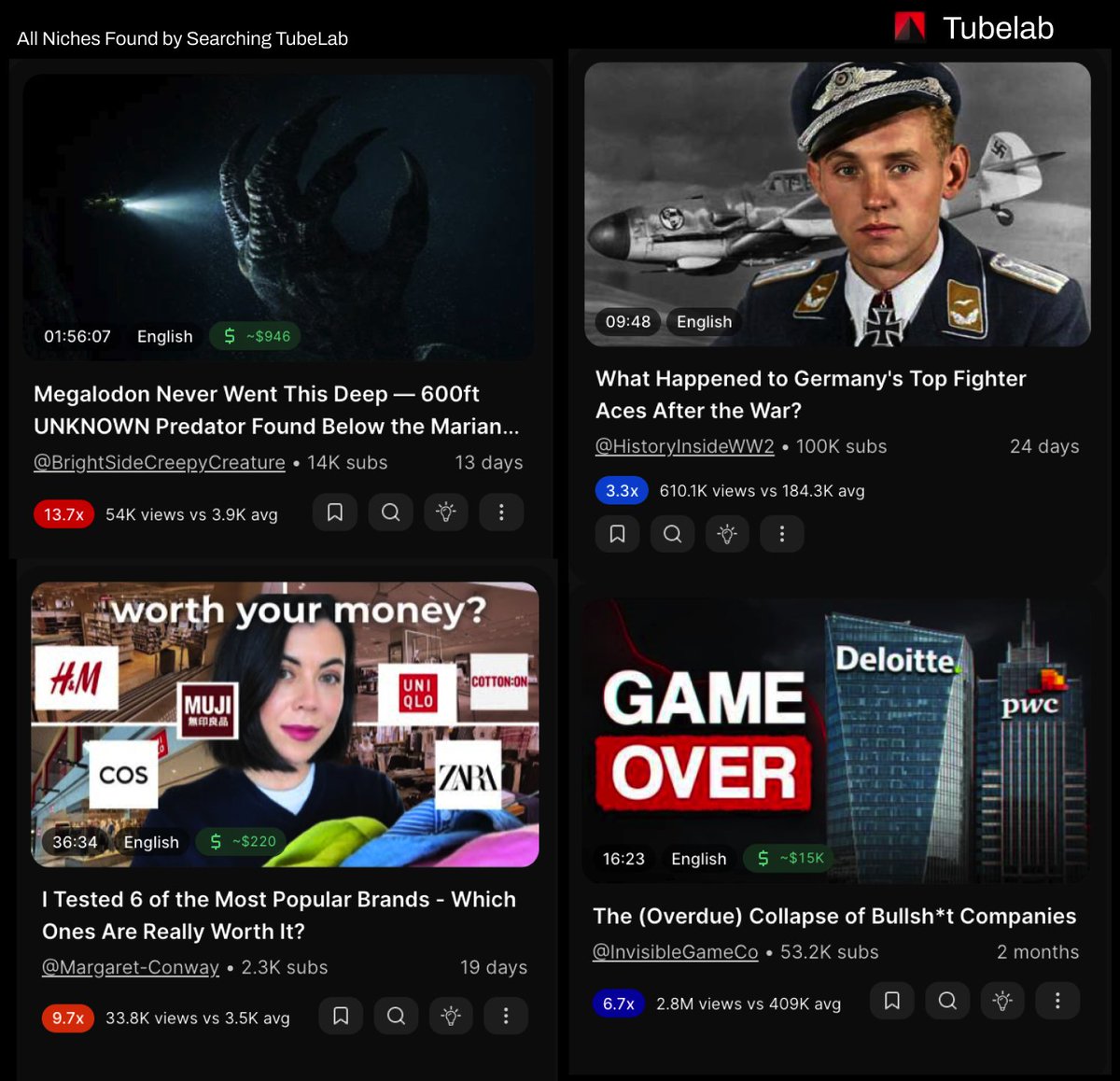Click the Tubelab brand name text
The height and width of the screenshot is (1081, 1120).
tap(998, 28)
